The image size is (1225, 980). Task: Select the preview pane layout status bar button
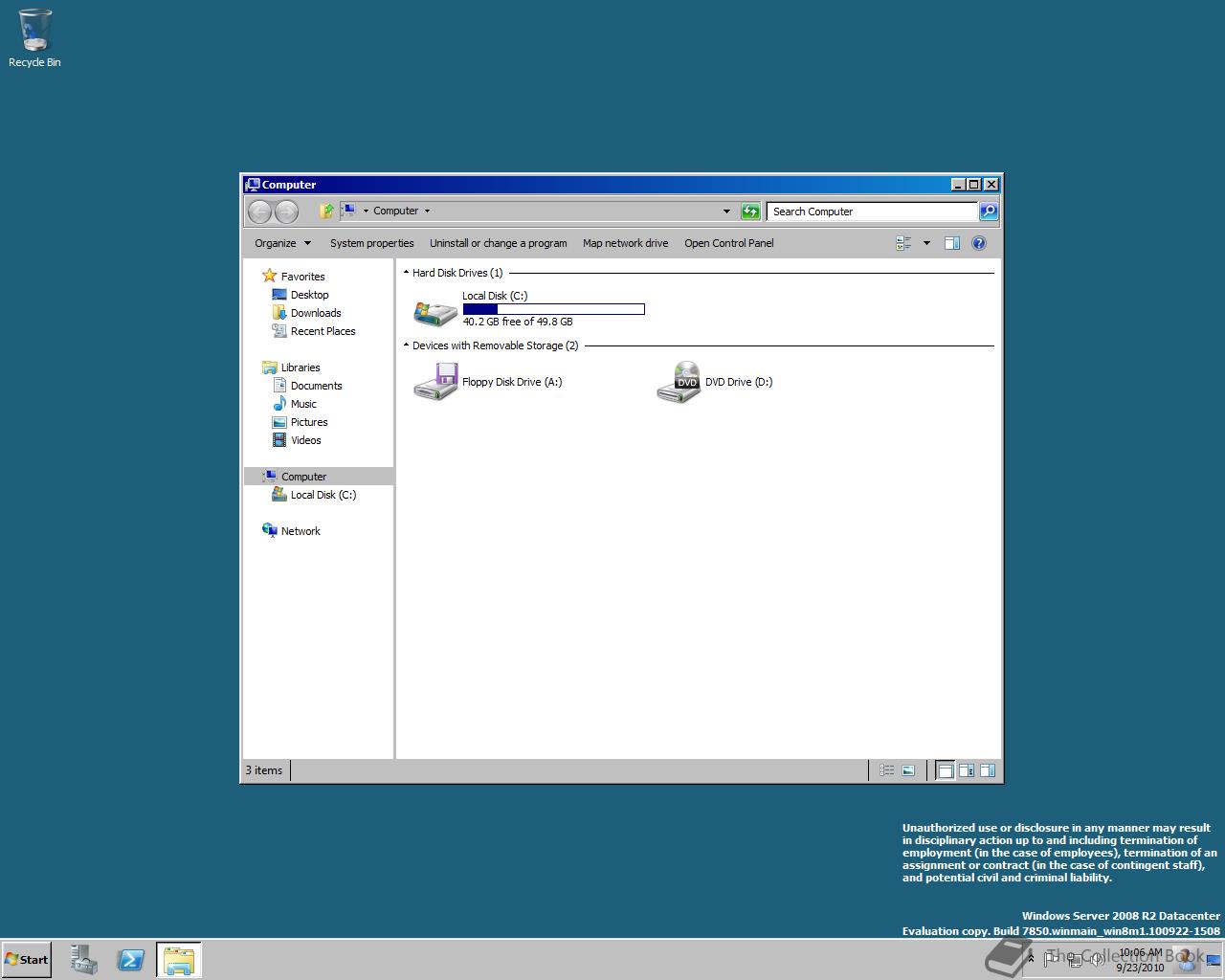pyautogui.click(x=988, y=770)
